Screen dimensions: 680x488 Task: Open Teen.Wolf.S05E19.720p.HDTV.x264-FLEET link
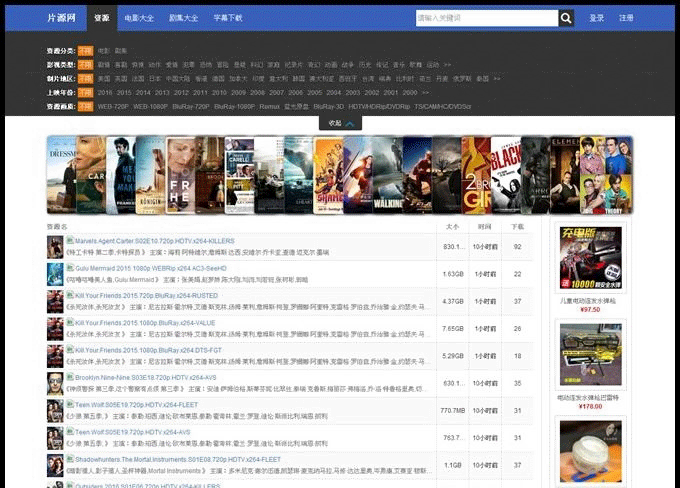coord(137,405)
